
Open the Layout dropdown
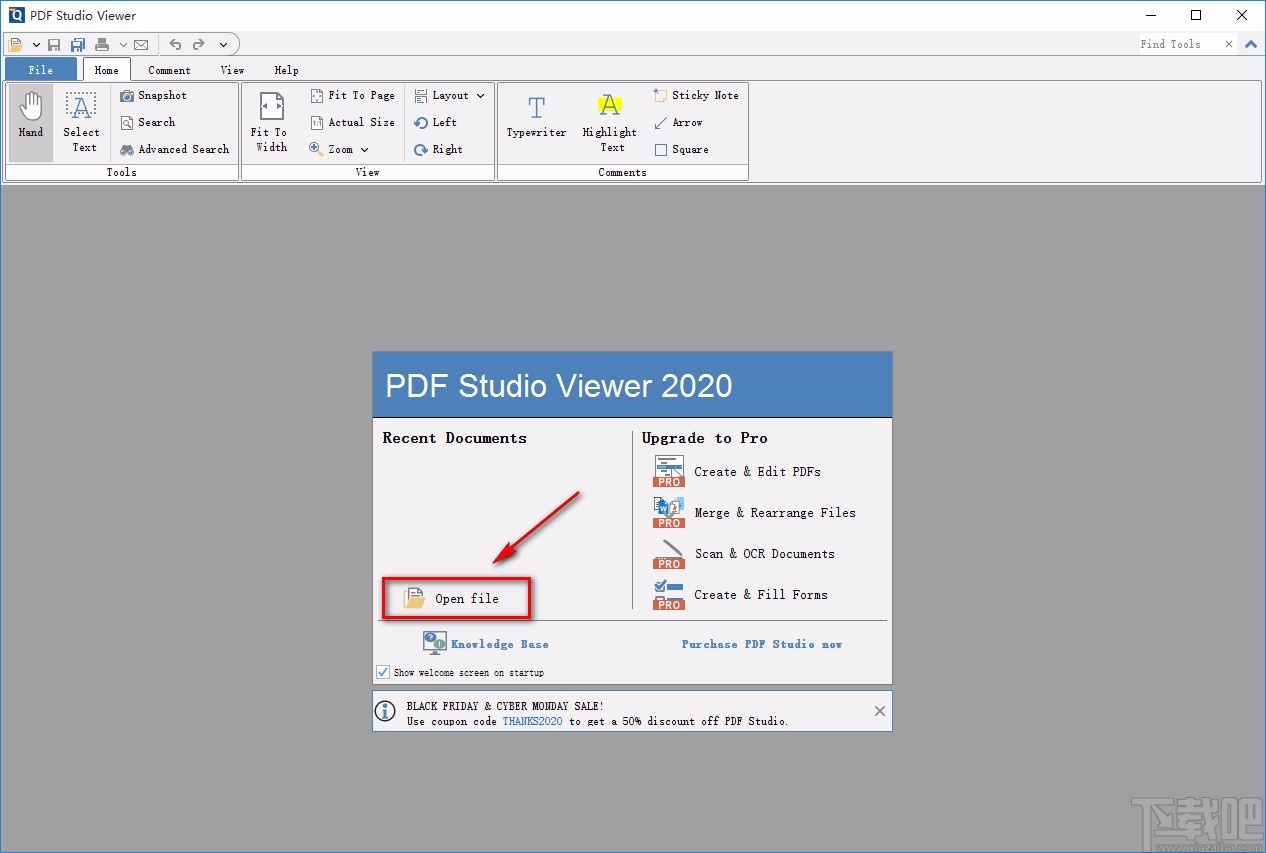[x=448, y=95]
